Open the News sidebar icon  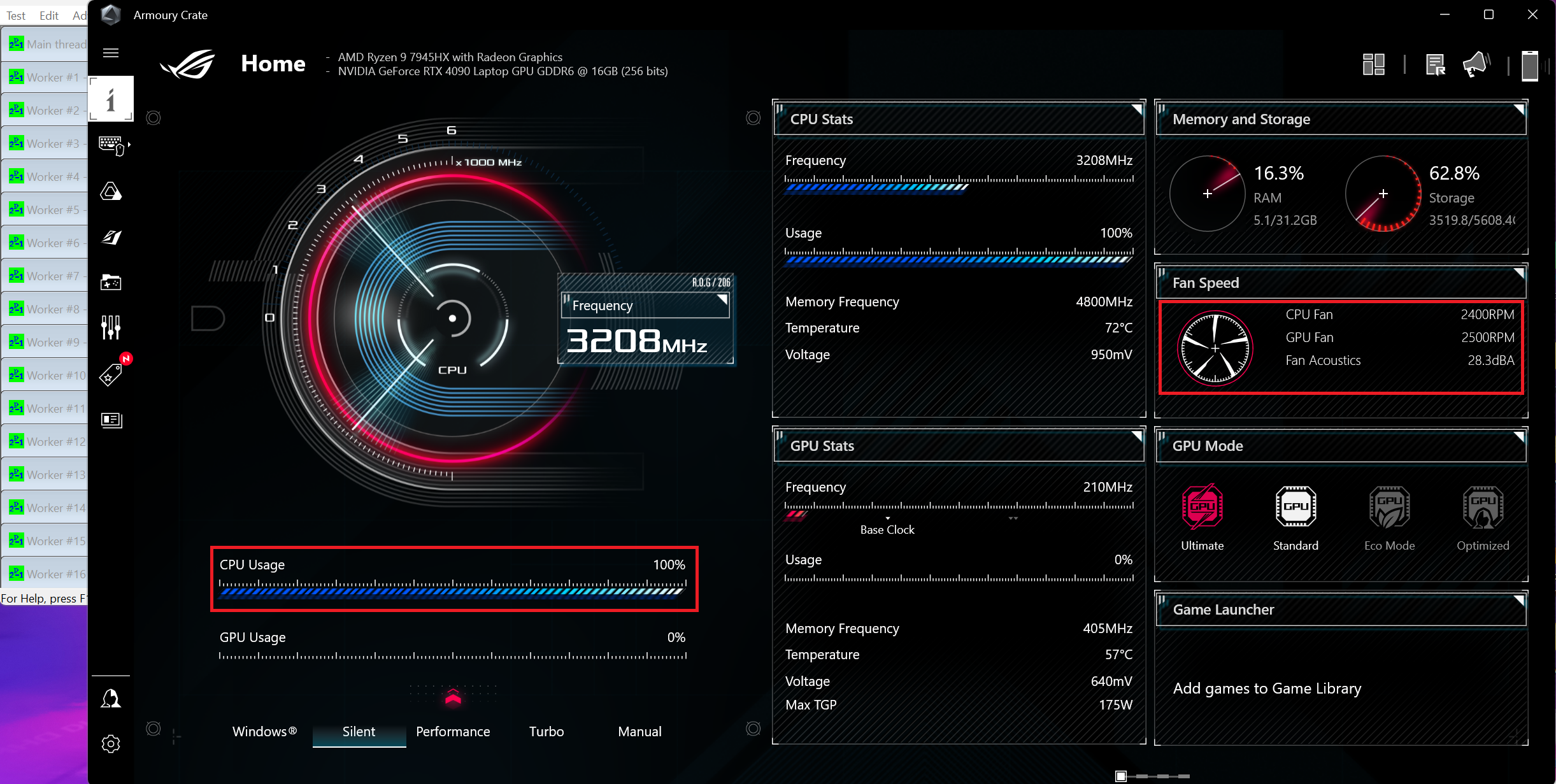click(x=111, y=420)
